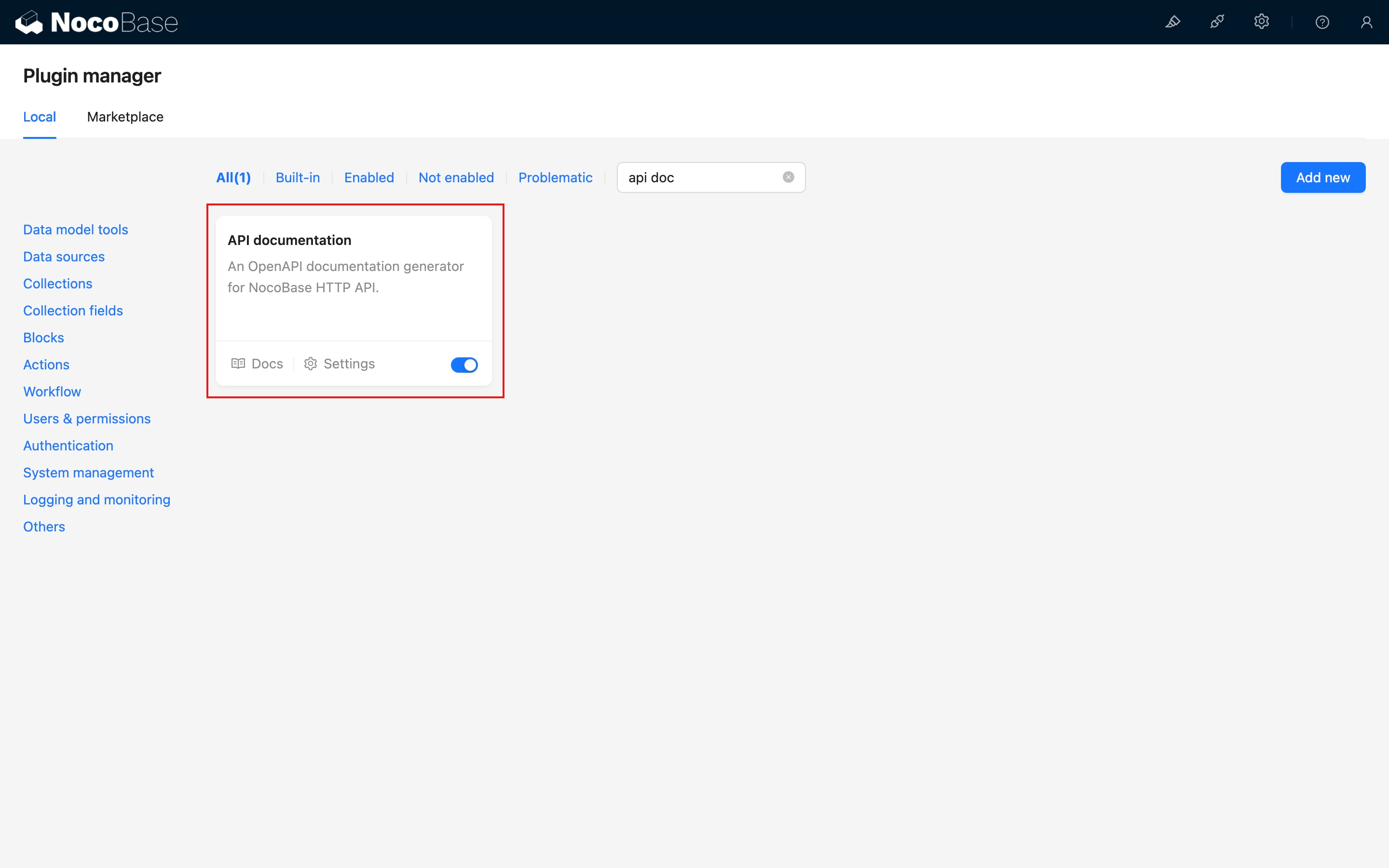
Task: Show Not enabled plugins
Action: tap(456, 177)
